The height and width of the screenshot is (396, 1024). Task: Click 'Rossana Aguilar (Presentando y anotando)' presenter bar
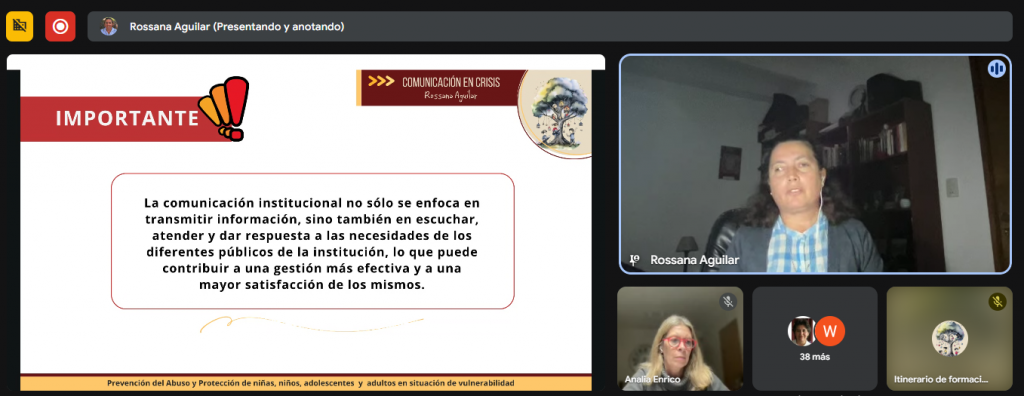550,27
